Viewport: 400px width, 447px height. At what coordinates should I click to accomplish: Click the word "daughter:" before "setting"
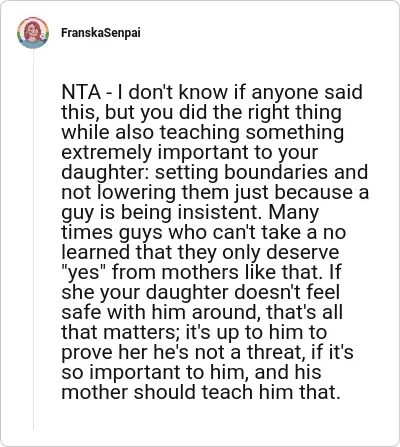105,173
